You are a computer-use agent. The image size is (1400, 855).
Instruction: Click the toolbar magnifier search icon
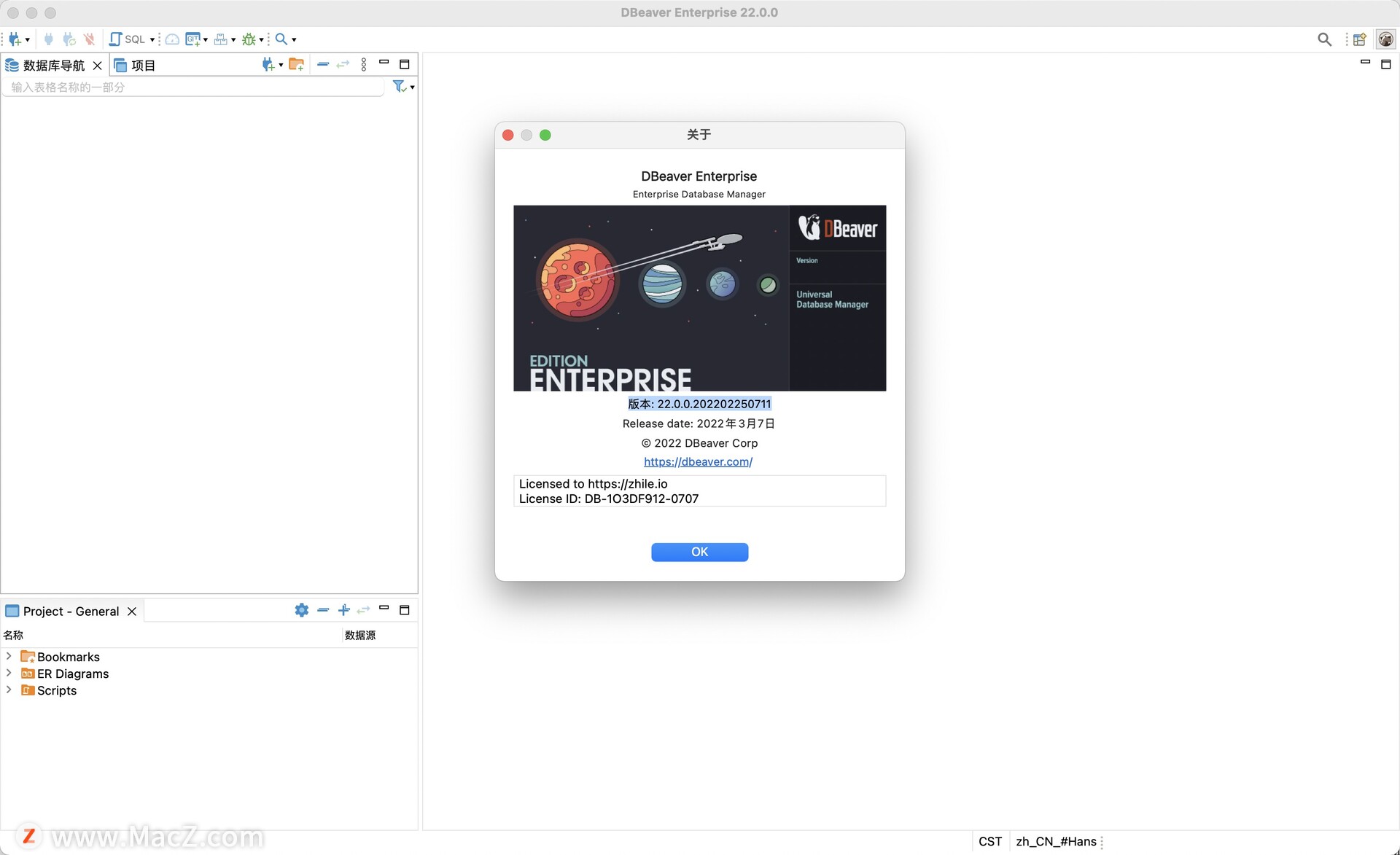coord(281,39)
